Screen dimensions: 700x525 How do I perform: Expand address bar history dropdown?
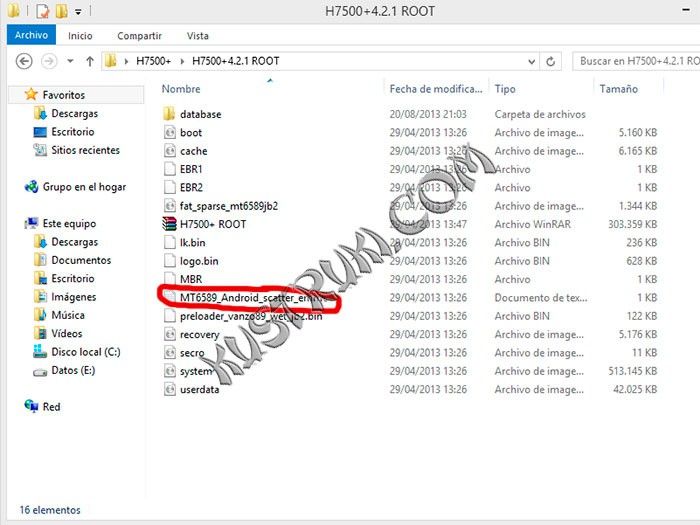[531, 62]
